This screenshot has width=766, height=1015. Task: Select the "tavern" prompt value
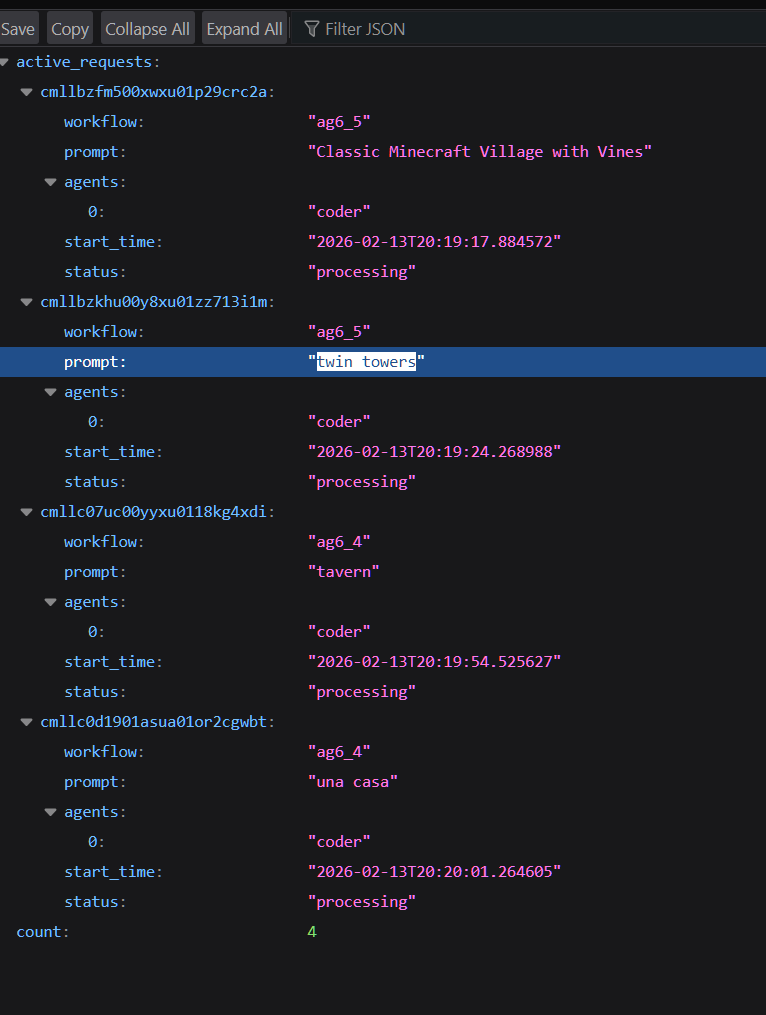tap(343, 572)
